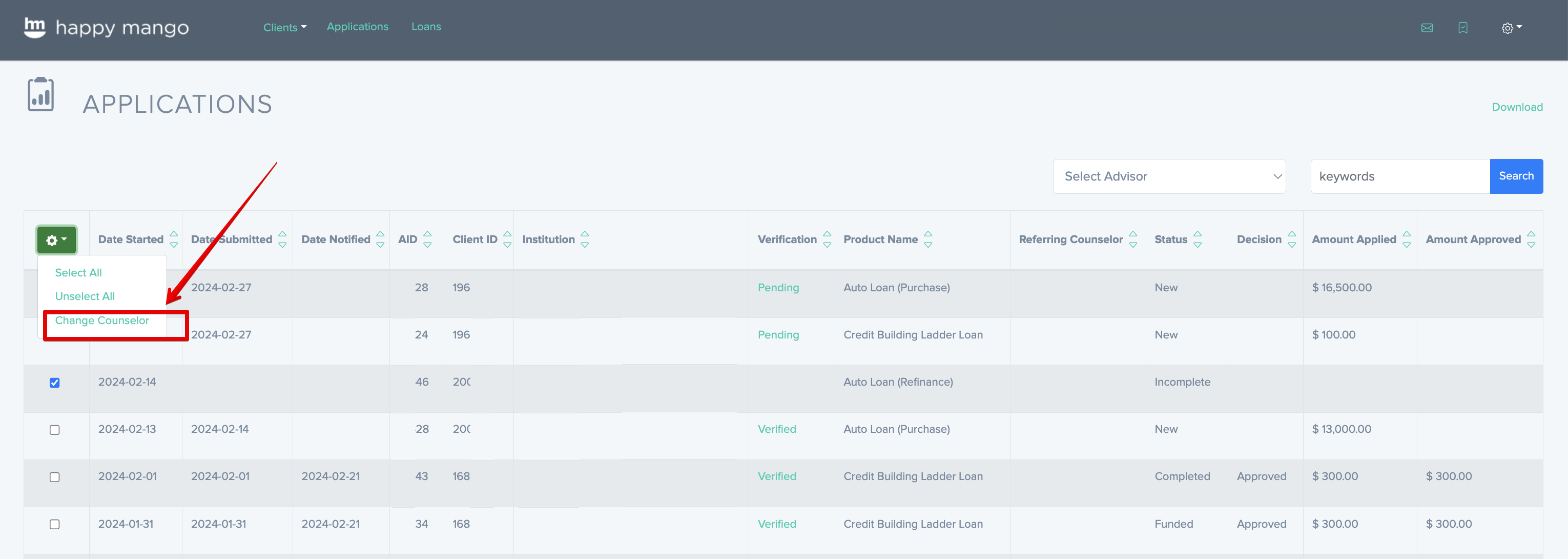Click the bookmark icon in header

1462,27
